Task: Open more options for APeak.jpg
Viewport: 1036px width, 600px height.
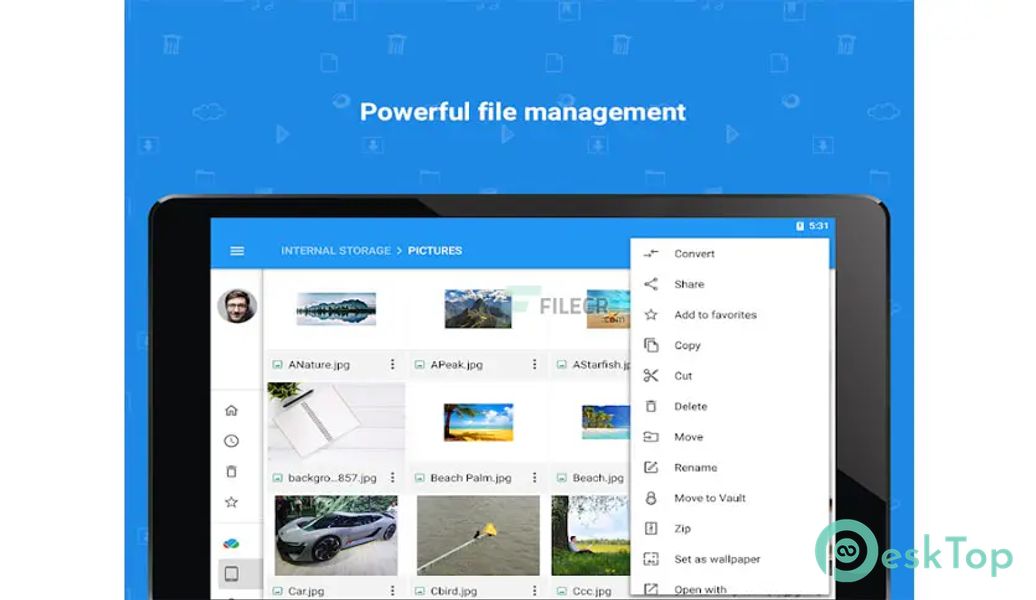Action: 535,364
